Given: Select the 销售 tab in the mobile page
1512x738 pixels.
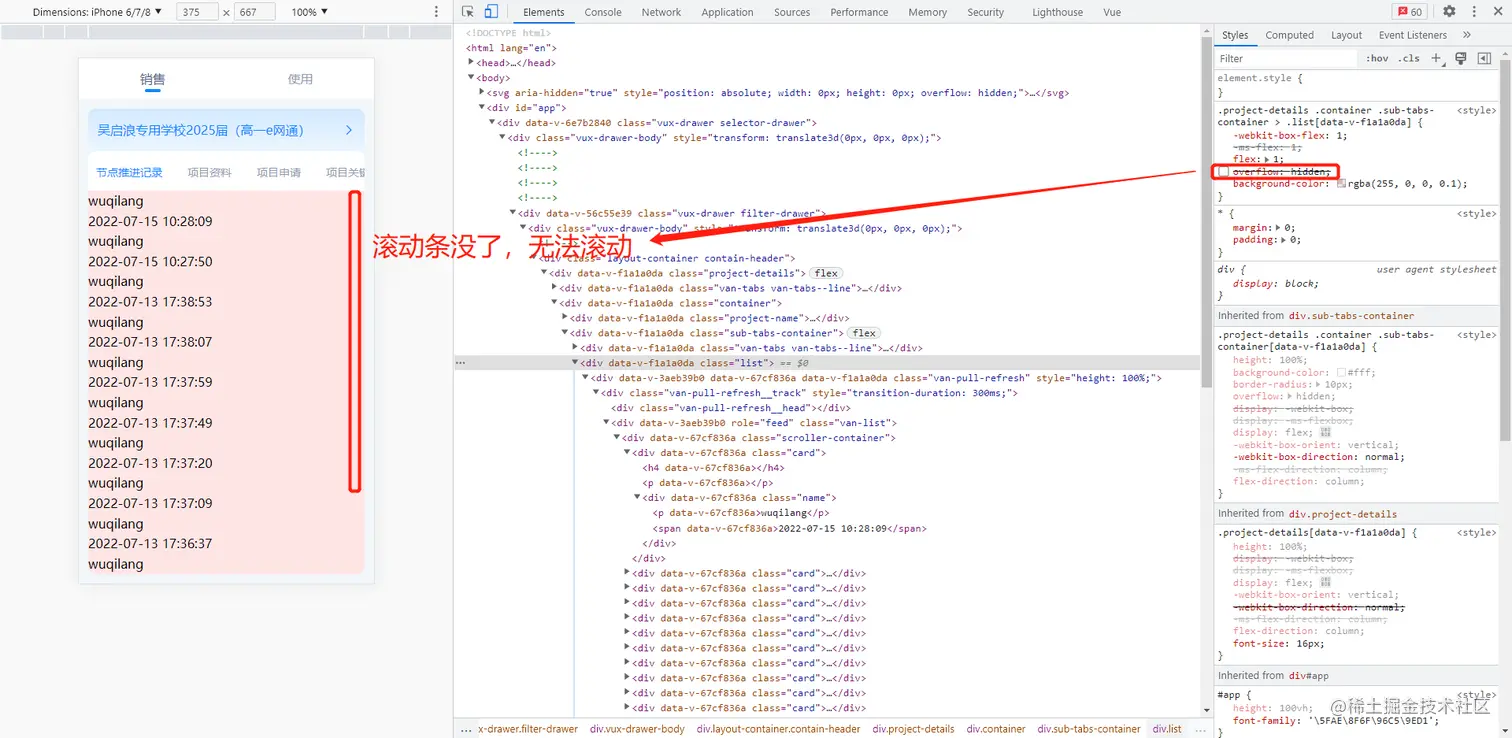Looking at the screenshot, I should click(x=152, y=79).
